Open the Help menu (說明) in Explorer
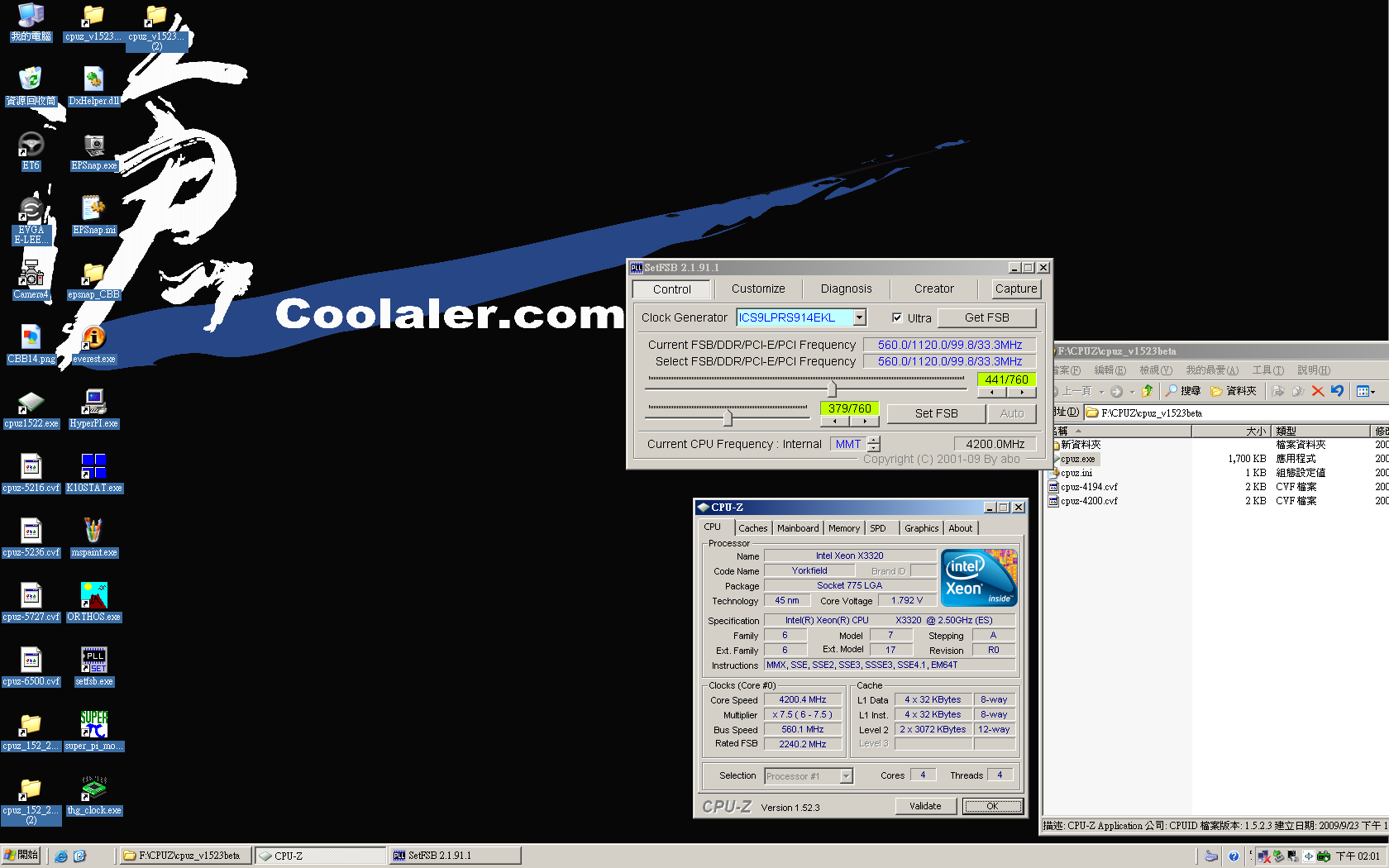The width and height of the screenshot is (1389, 868). tap(1313, 370)
